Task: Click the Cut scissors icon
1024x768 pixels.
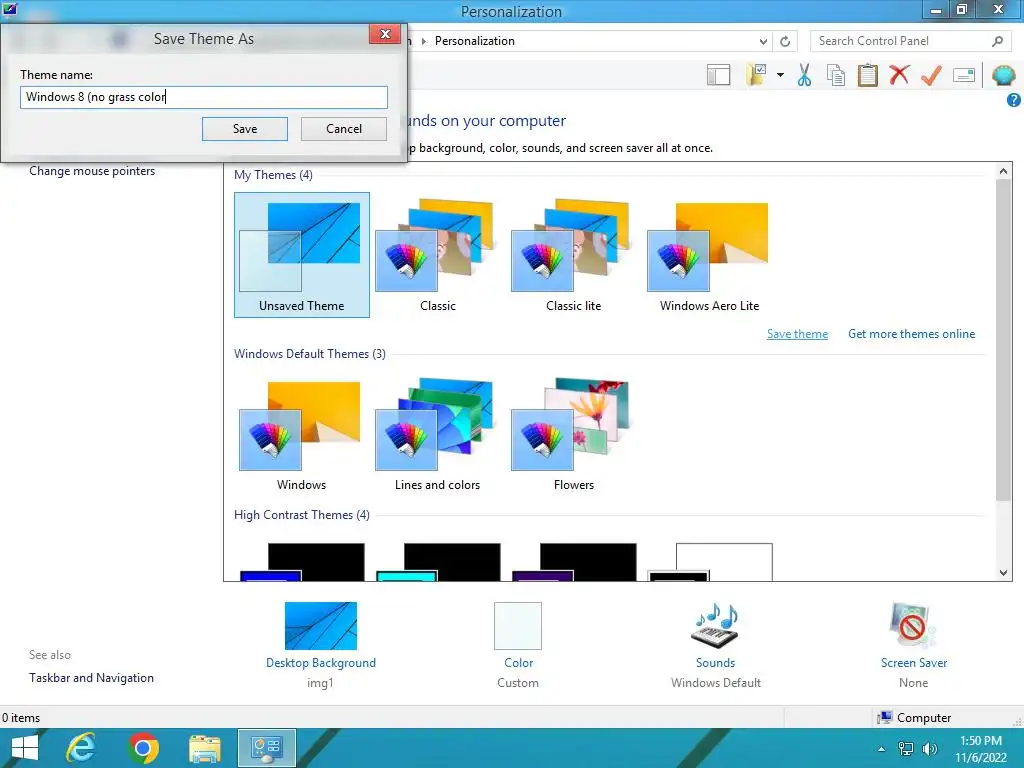Action: coord(804,75)
